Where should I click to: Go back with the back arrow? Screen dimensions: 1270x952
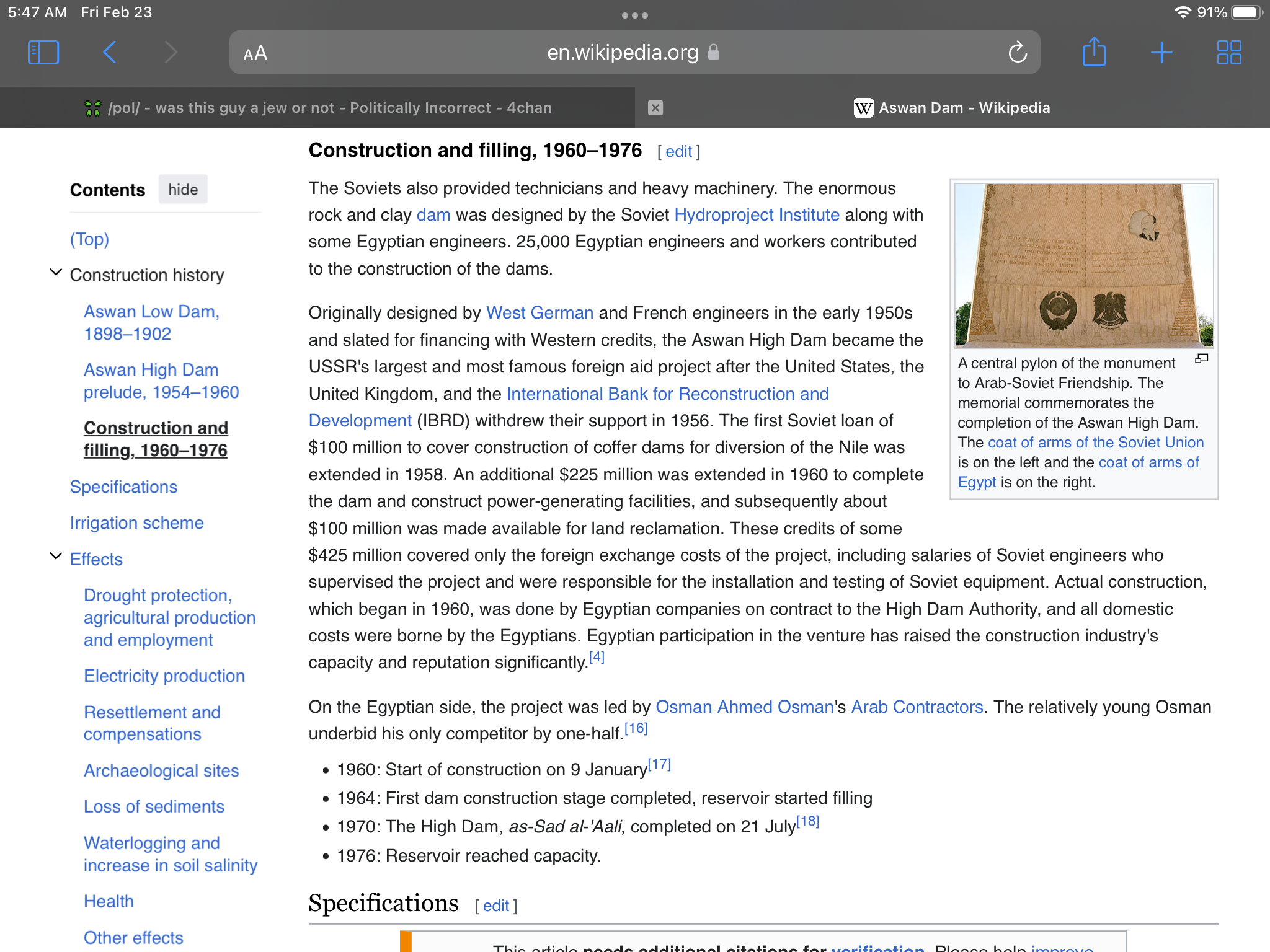tap(110, 53)
